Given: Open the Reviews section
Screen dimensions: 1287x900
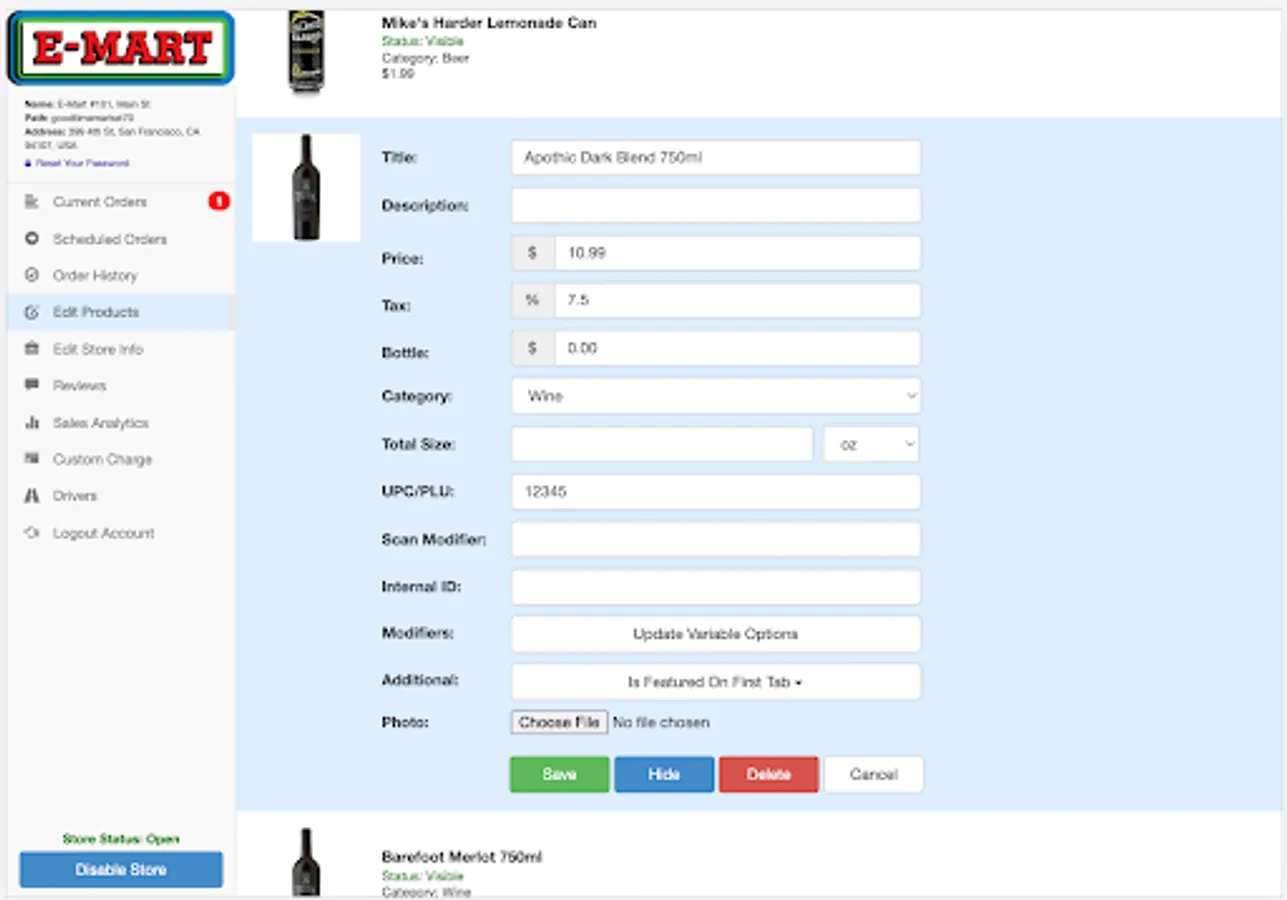Looking at the screenshot, I should click(x=79, y=385).
